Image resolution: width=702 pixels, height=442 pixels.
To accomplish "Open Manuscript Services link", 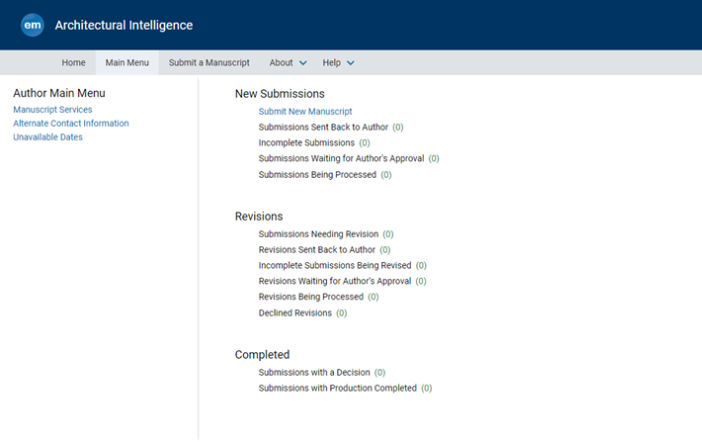I will tap(53, 110).
